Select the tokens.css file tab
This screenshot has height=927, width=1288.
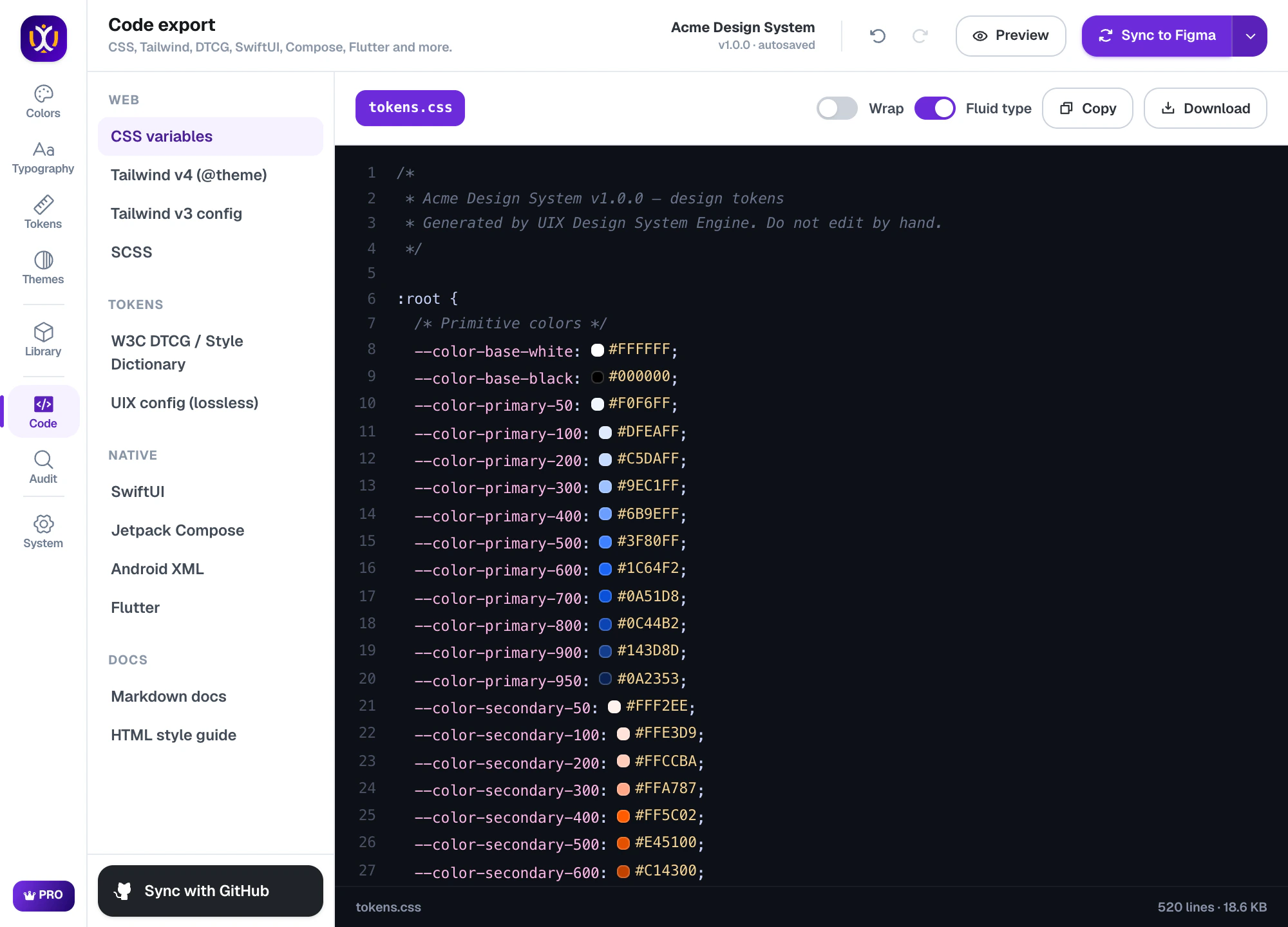pyautogui.click(x=410, y=108)
